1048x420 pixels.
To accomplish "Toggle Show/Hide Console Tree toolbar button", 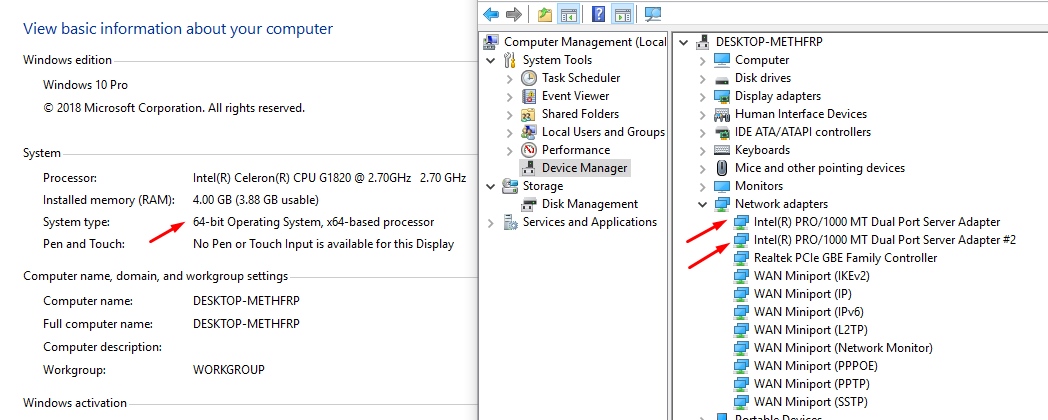I will click(x=568, y=13).
